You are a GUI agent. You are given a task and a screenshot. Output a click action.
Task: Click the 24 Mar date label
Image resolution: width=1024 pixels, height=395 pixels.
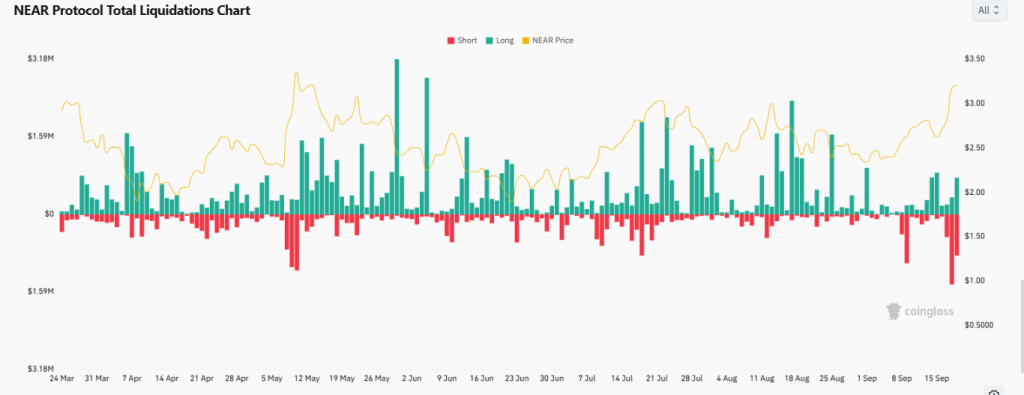click(62, 378)
